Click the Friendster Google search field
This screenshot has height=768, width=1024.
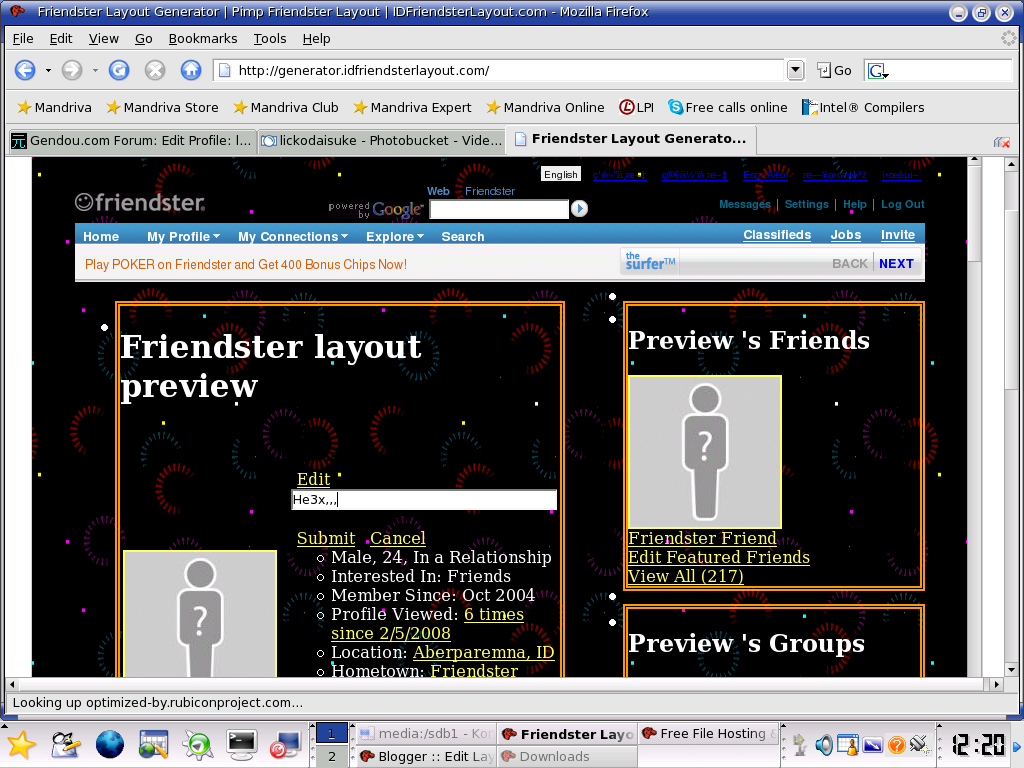(x=499, y=209)
